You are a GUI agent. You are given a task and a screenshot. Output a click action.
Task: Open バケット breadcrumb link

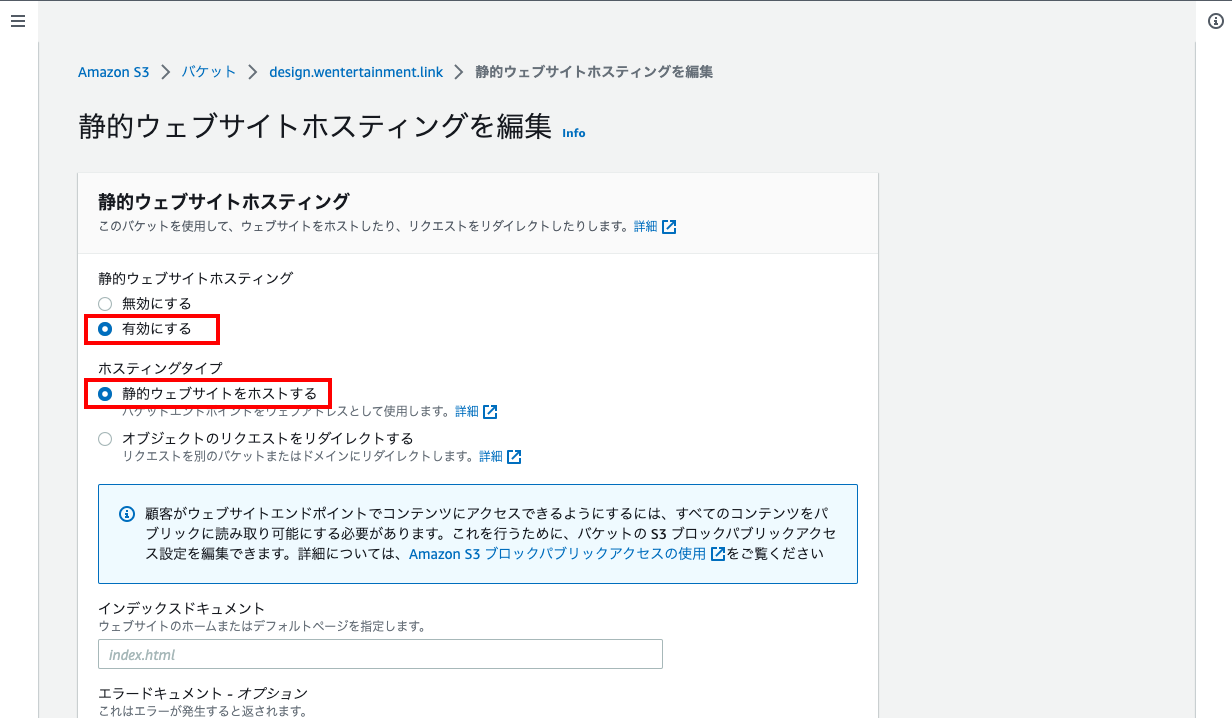click(208, 72)
